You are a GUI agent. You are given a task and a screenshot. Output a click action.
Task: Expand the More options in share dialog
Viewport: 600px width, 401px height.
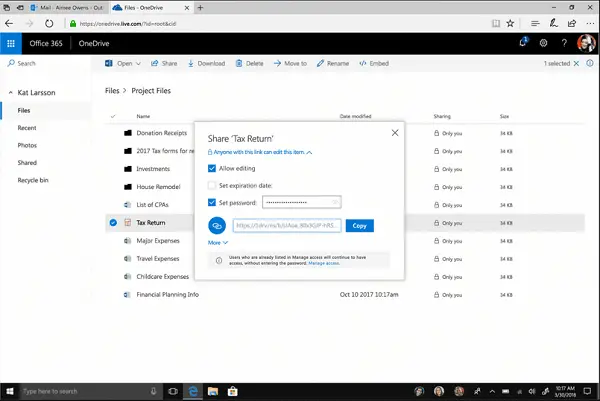pos(218,243)
